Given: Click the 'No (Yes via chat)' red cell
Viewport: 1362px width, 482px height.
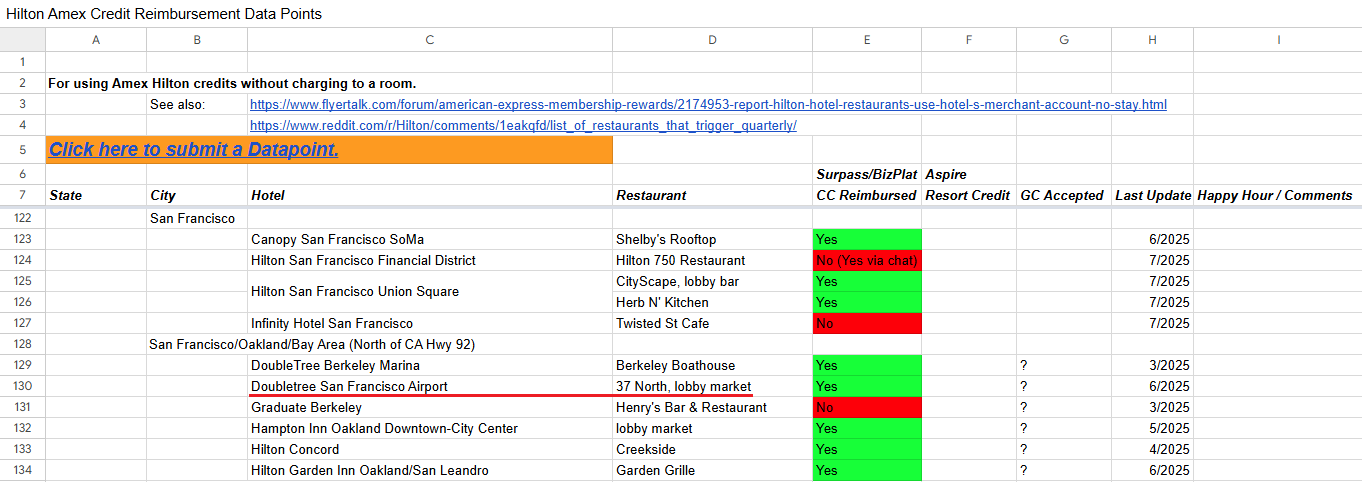Looking at the screenshot, I should pyautogui.click(x=866, y=261).
